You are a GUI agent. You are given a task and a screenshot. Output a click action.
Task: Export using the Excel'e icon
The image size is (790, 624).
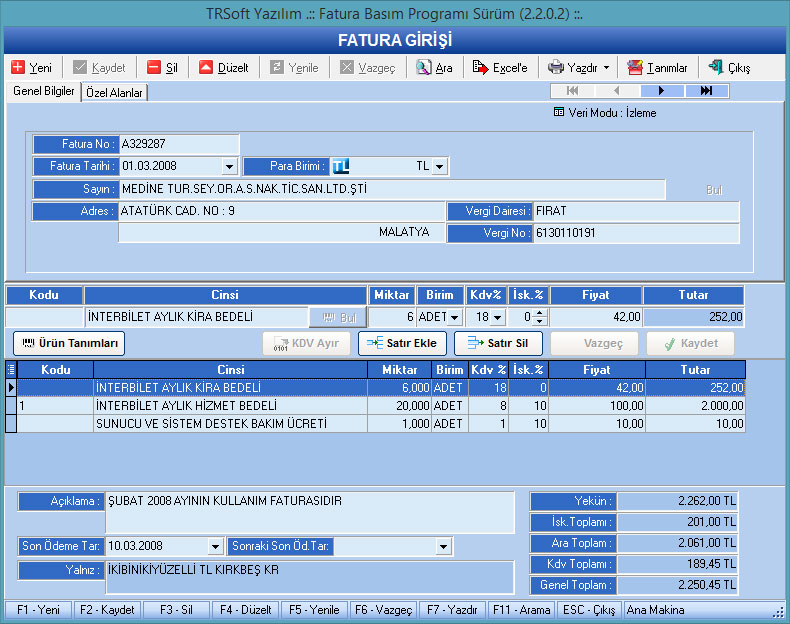pyautogui.click(x=480, y=67)
